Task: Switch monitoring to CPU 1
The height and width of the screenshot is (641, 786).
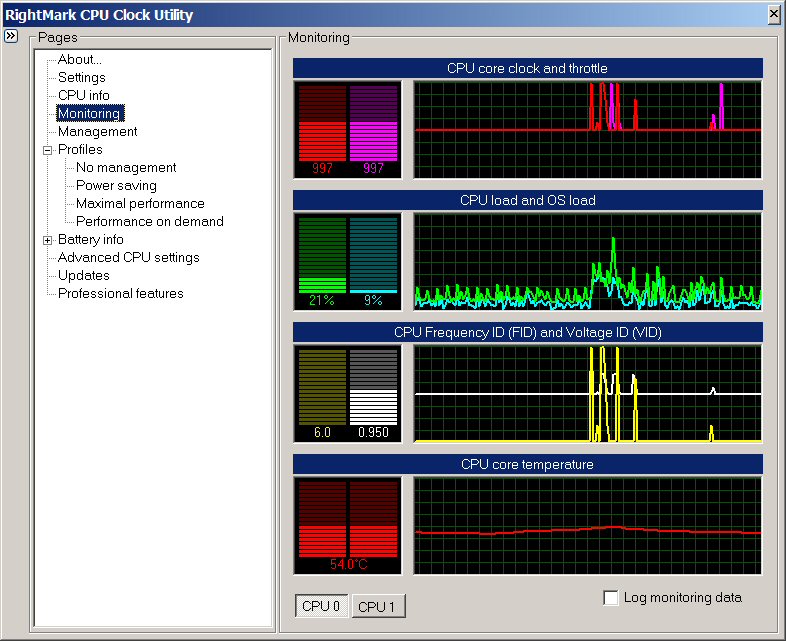Action: (x=378, y=606)
